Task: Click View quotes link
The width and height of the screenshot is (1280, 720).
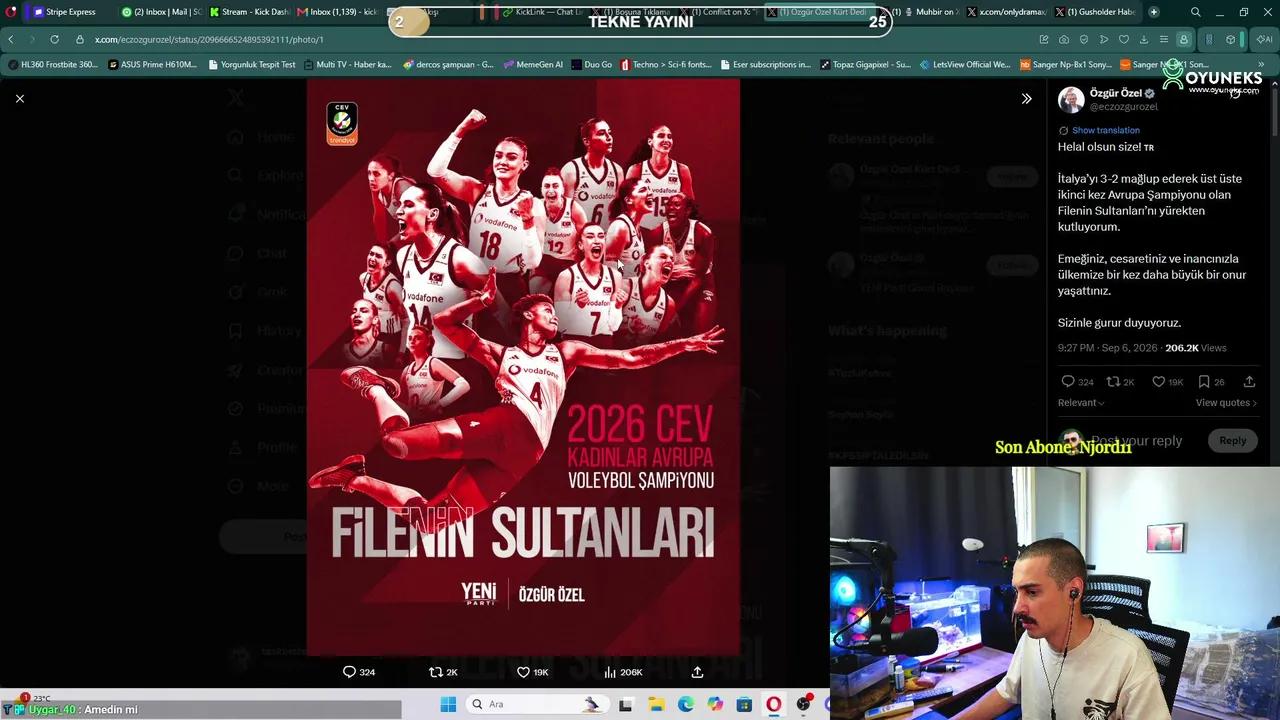Action: (x=1226, y=403)
